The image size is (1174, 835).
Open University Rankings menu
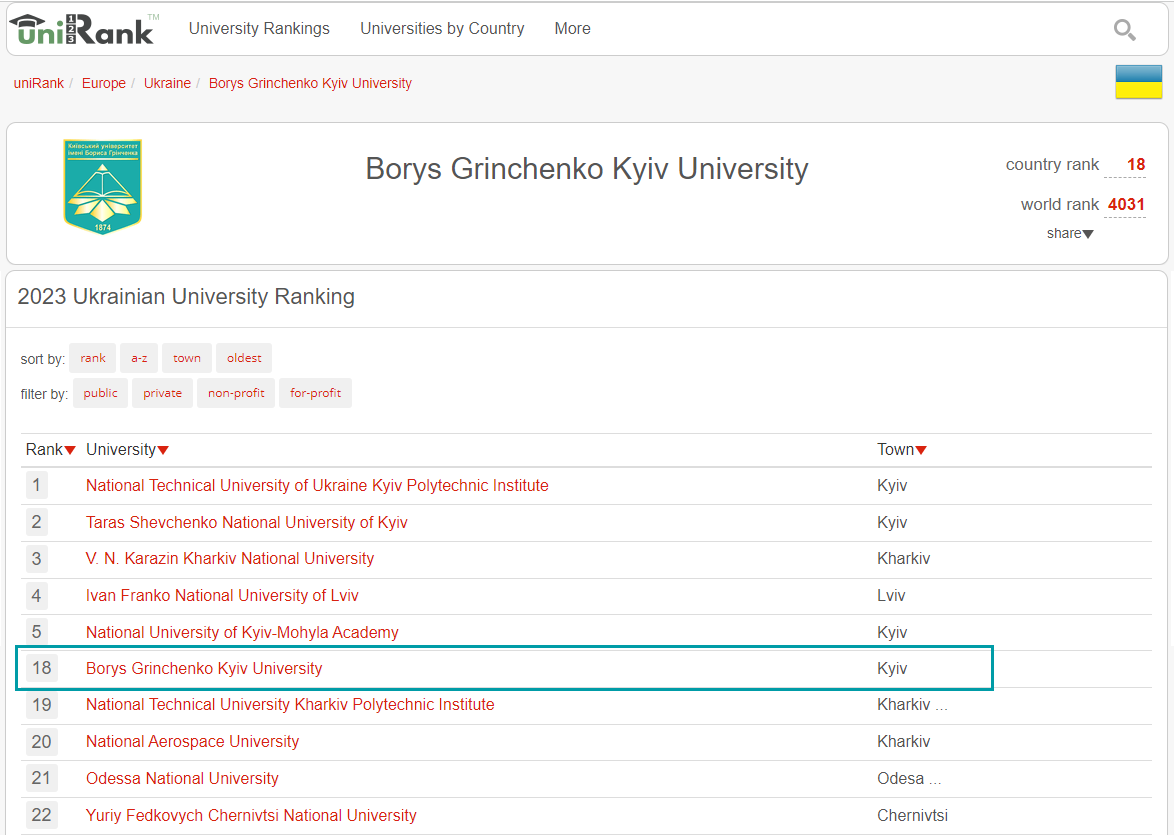[x=259, y=29]
